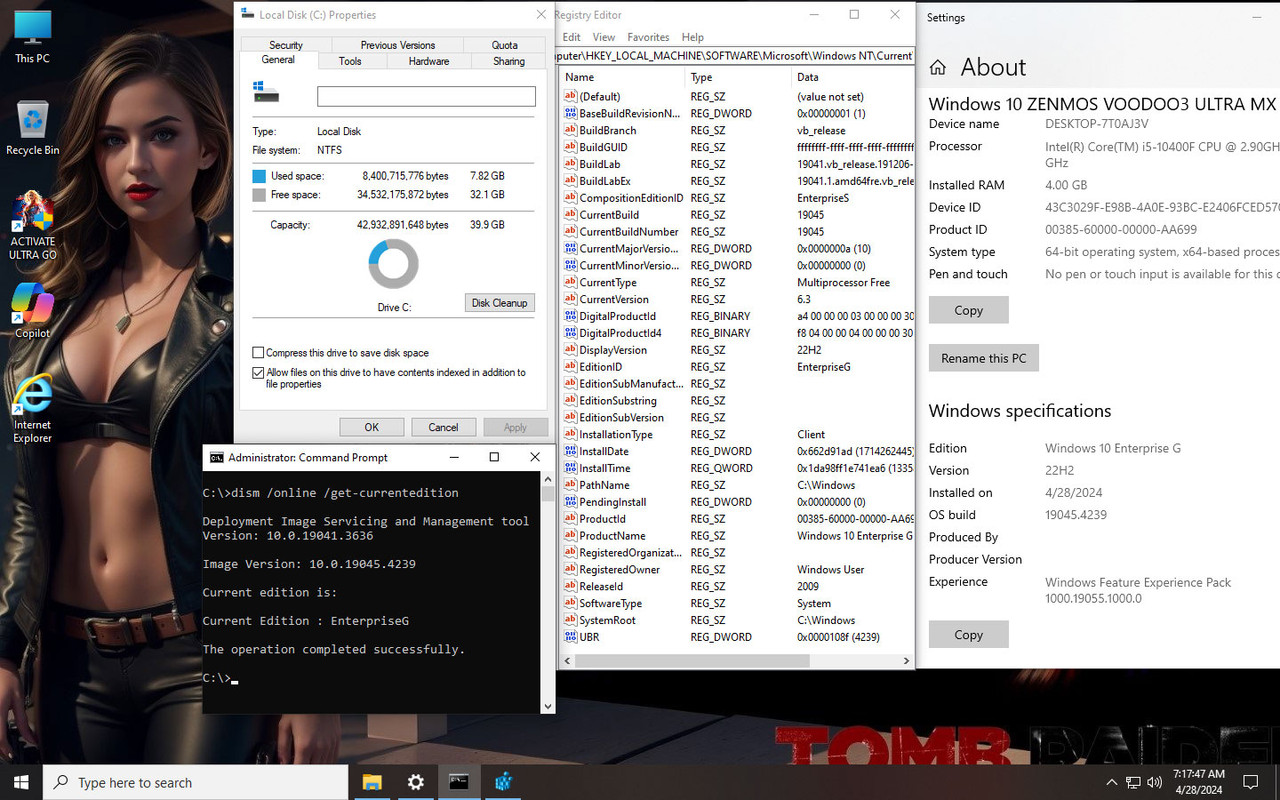Click Copy under Windows specifications

pos(968,634)
